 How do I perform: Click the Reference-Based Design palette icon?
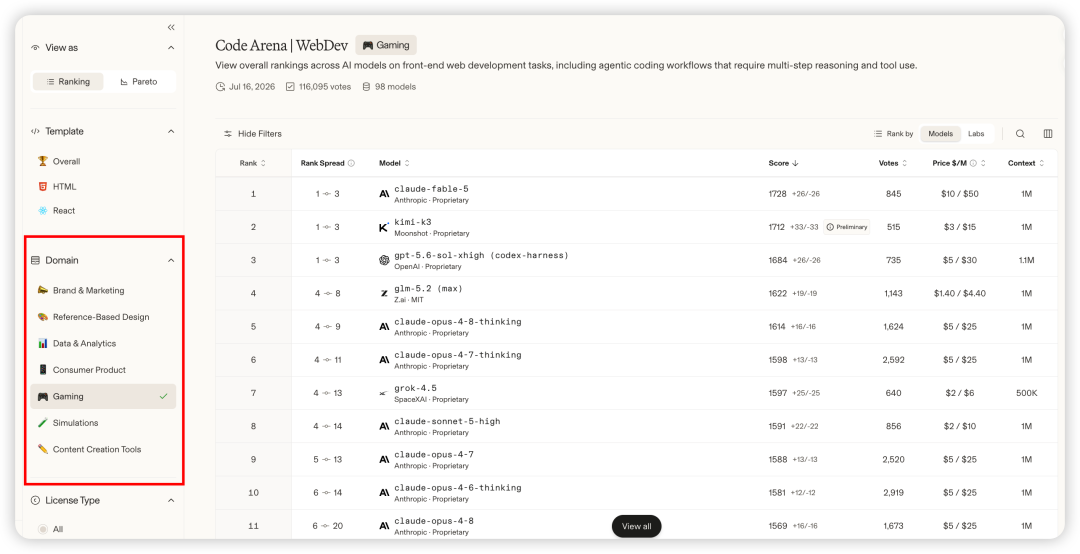tap(43, 317)
